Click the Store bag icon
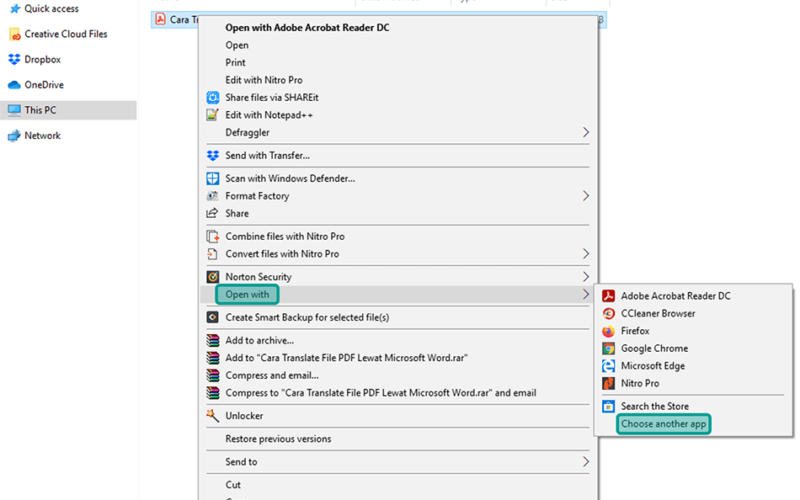This screenshot has height=500, width=800. click(608, 407)
